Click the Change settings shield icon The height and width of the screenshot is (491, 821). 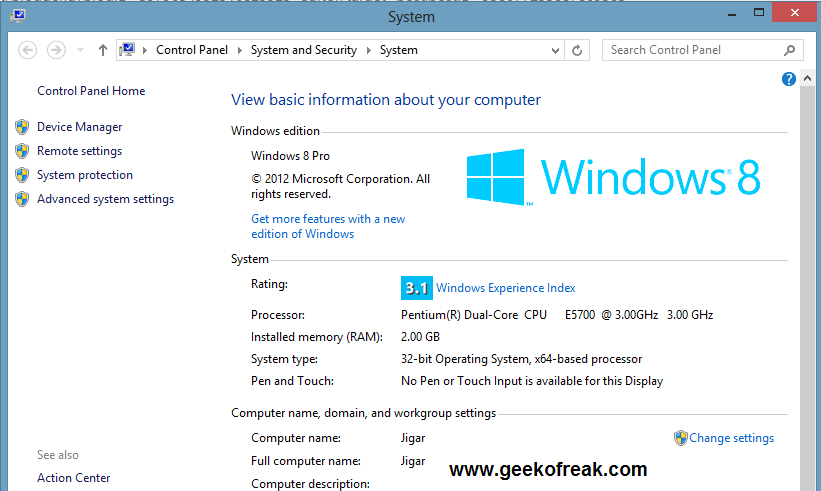click(x=680, y=438)
